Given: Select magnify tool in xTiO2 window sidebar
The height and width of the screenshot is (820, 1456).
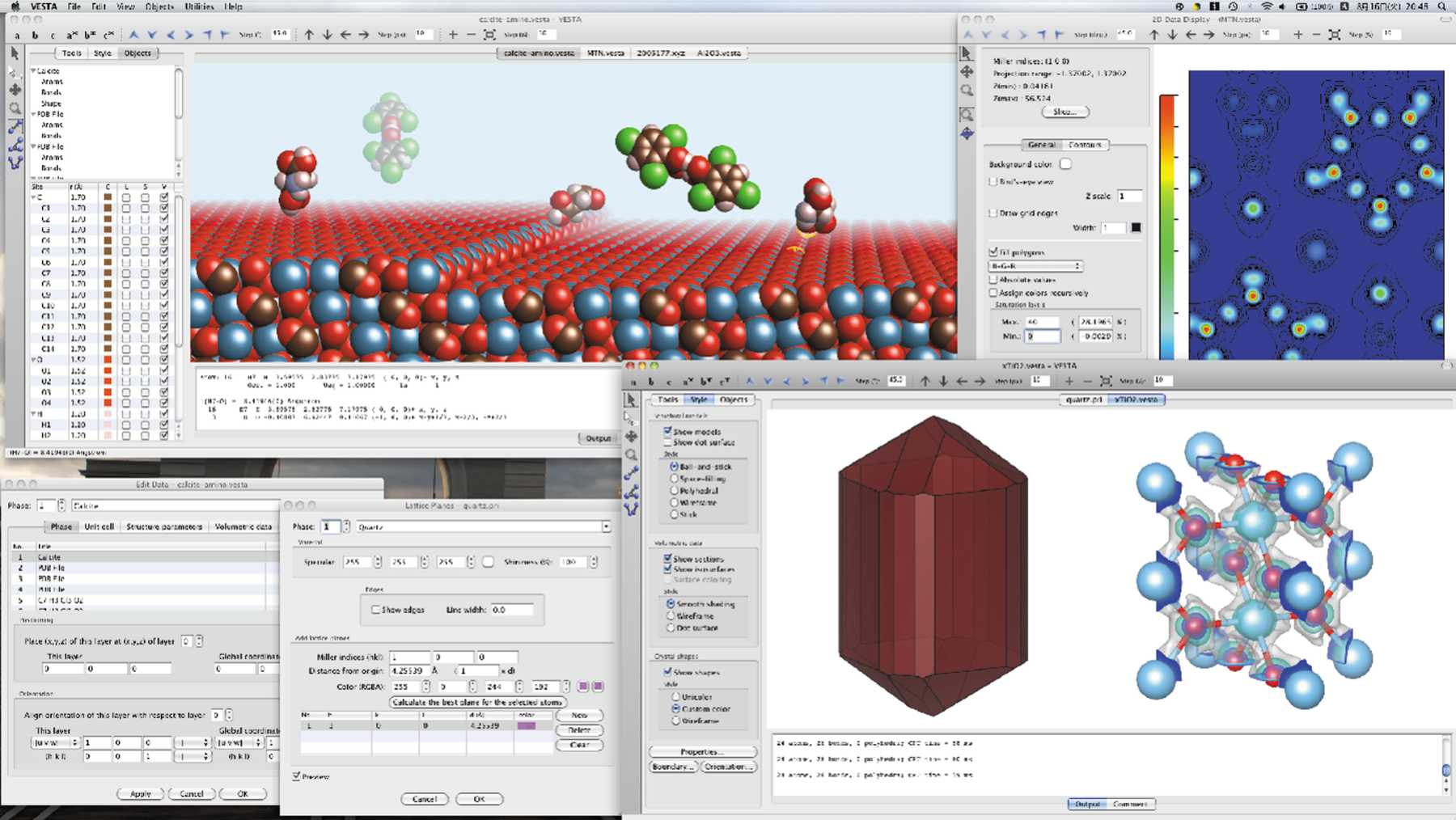Looking at the screenshot, I should point(631,455).
